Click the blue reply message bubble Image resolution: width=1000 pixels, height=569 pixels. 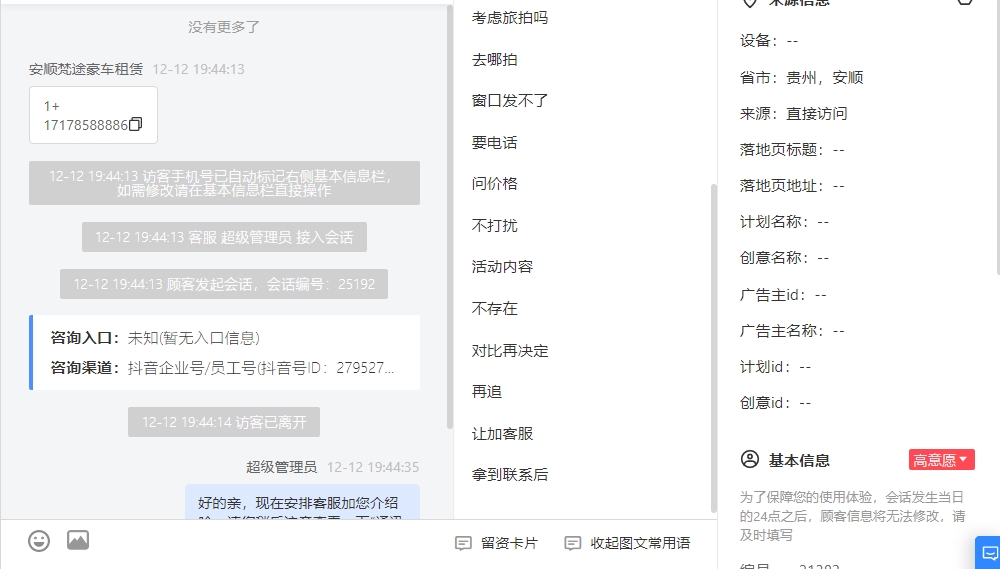tap(302, 502)
